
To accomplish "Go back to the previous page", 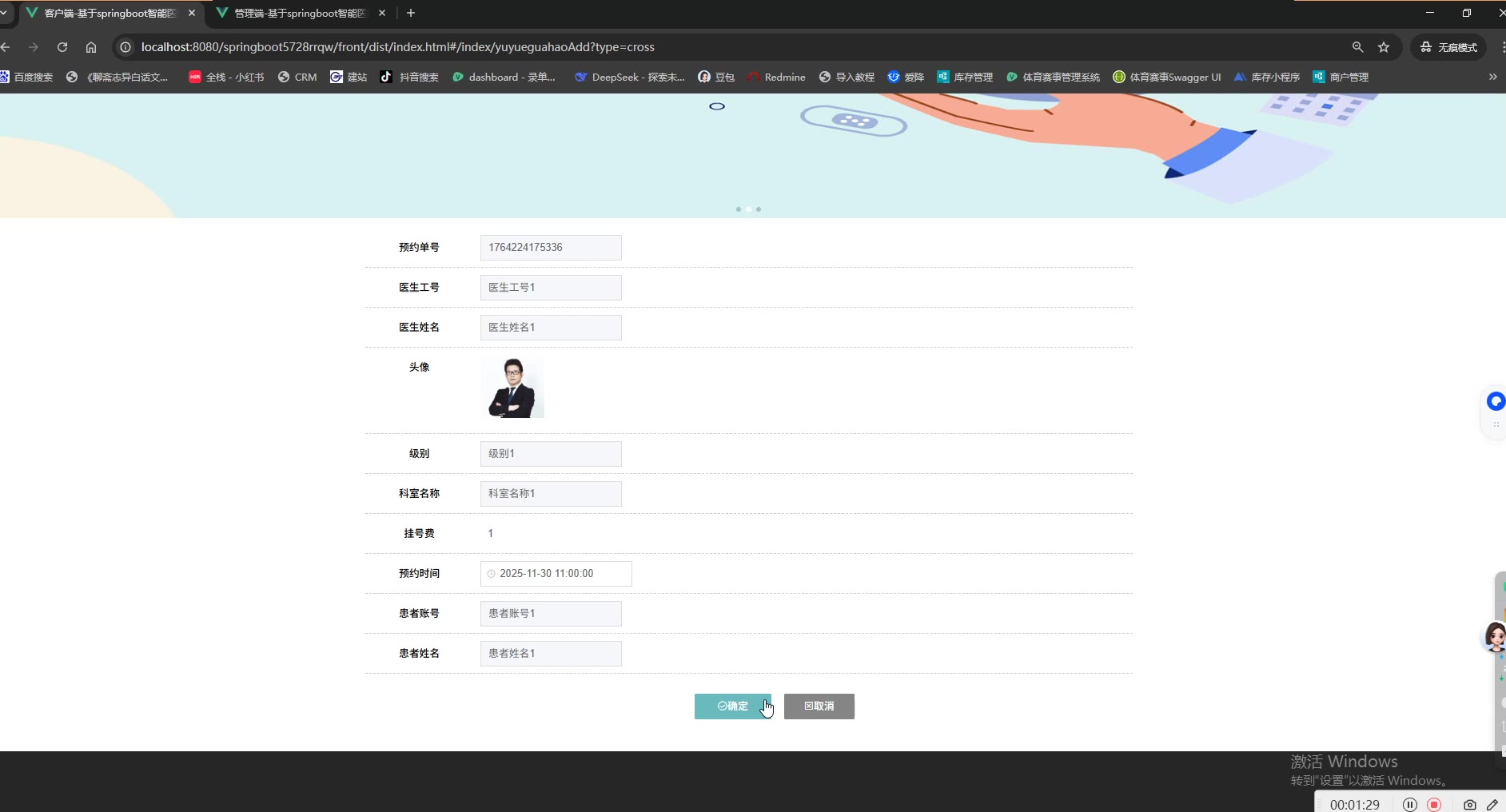I will point(6,47).
